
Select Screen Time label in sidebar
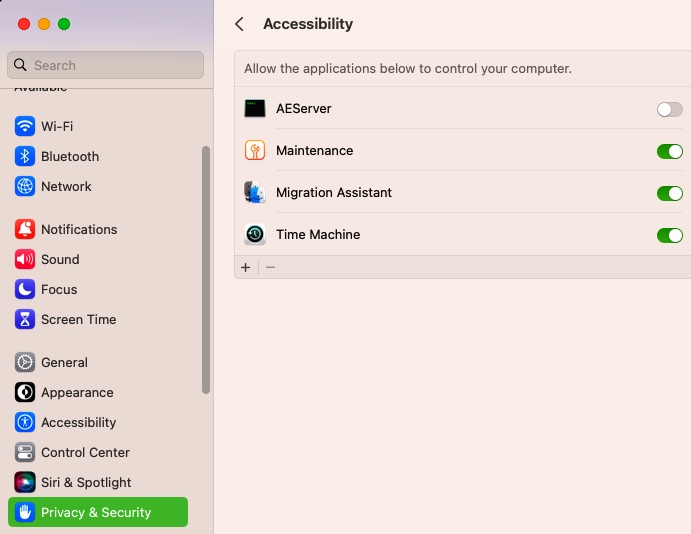[x=78, y=319]
